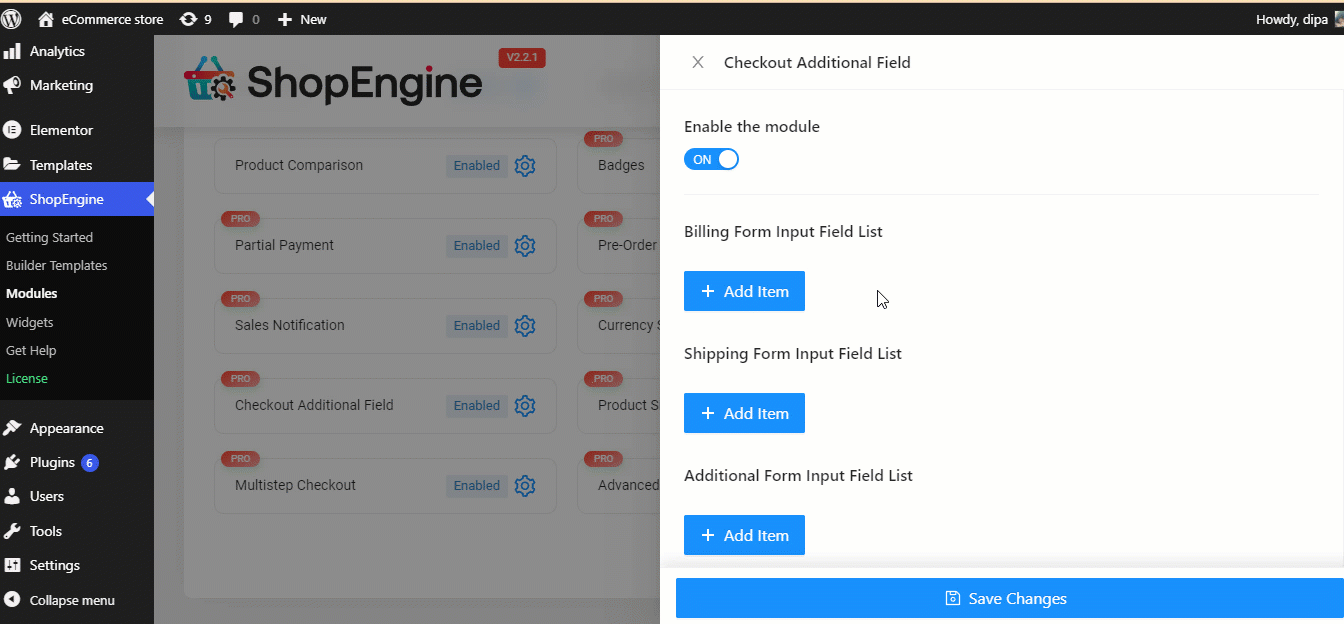Image resolution: width=1344 pixels, height=624 pixels.
Task: Open Partial Payment settings gear
Action: pyautogui.click(x=525, y=245)
